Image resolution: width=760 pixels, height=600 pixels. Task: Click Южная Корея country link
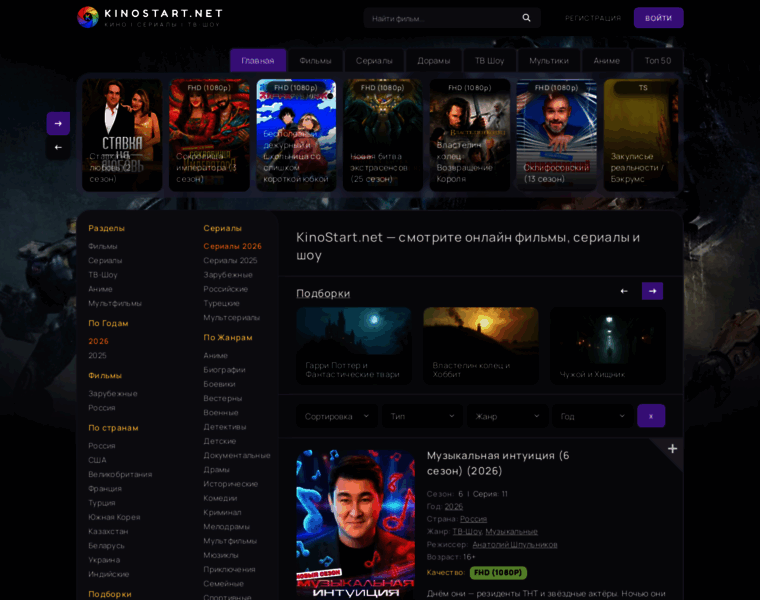click(x=114, y=517)
